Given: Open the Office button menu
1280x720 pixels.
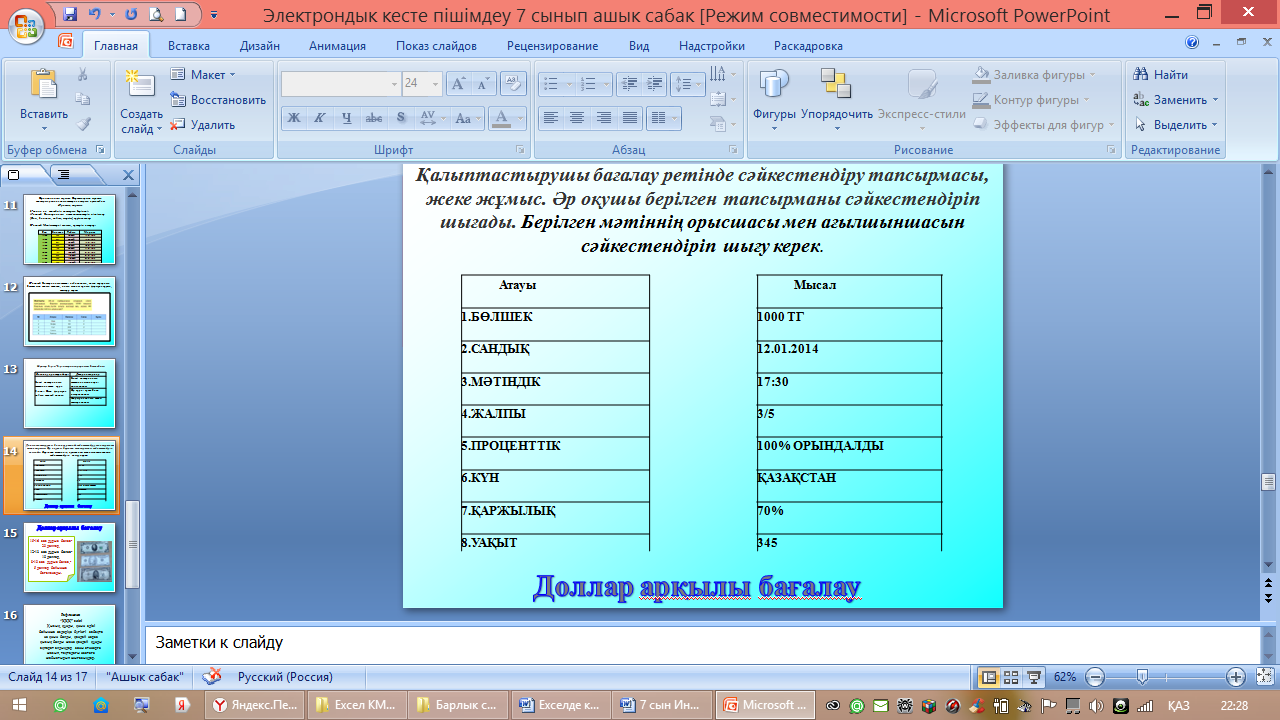Looking at the screenshot, I should tap(25, 20).
